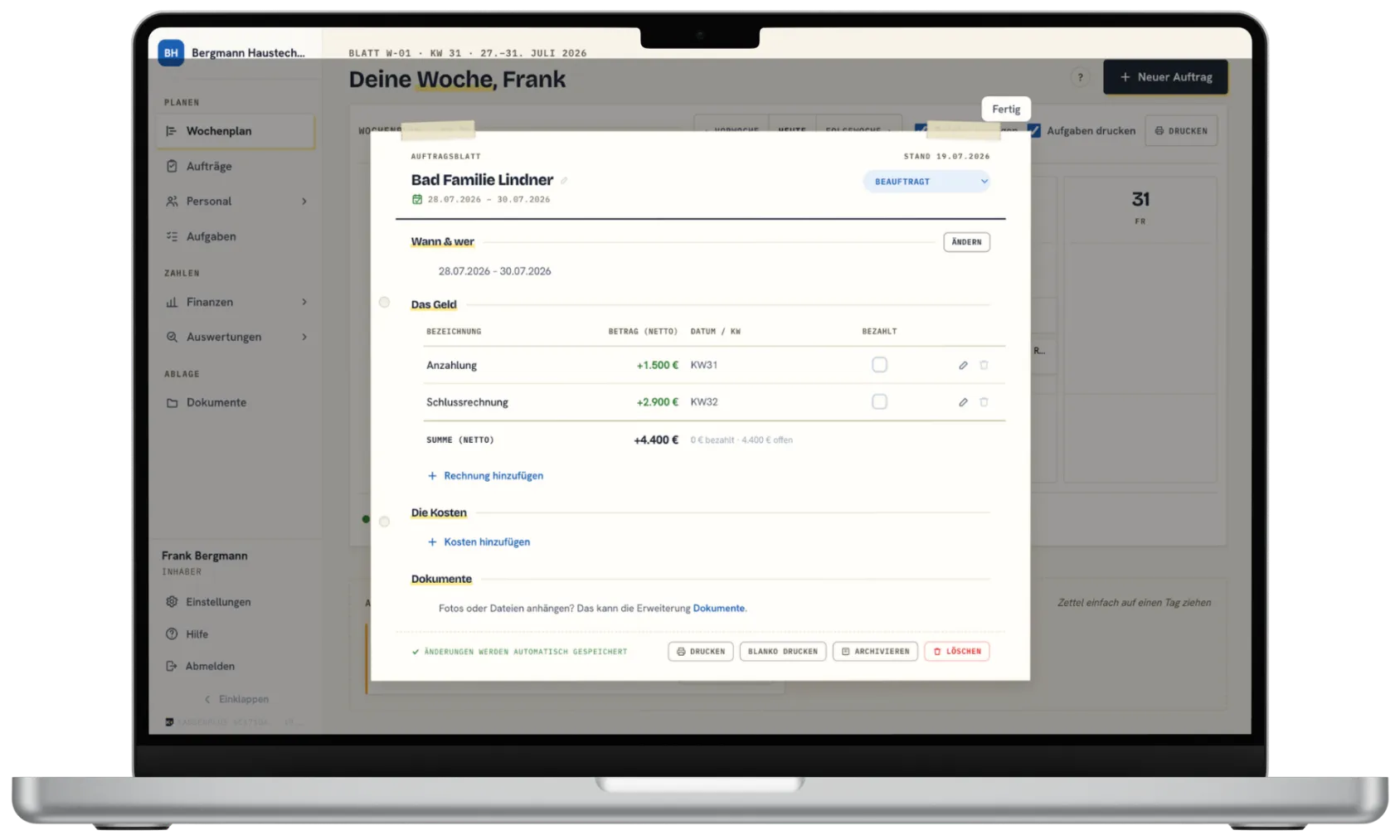
Task: Go to Aufträge in the sidebar
Action: pyautogui.click(x=236, y=166)
